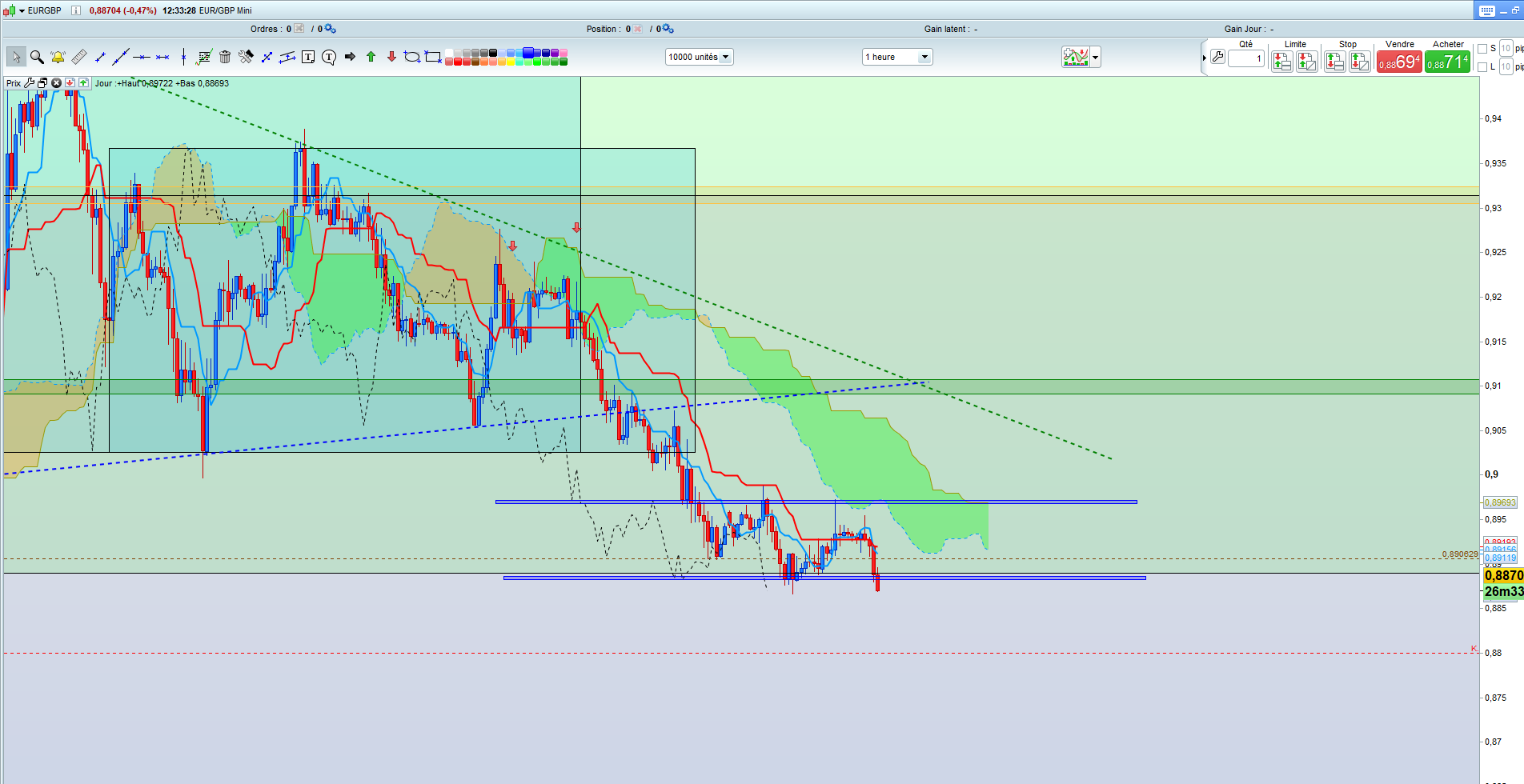Click the Acheter buy price button
This screenshot has width=1524, height=784.
[1447, 62]
